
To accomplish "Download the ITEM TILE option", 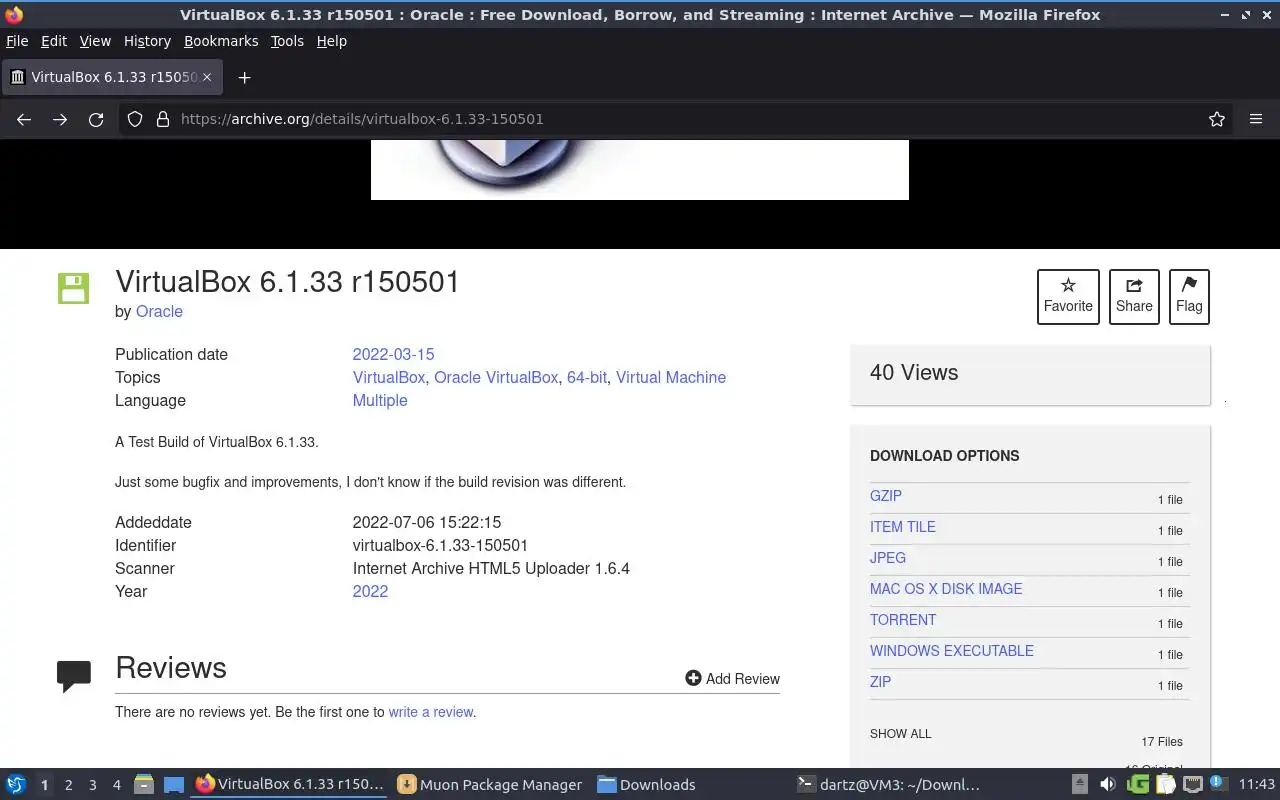I will click(903, 526).
